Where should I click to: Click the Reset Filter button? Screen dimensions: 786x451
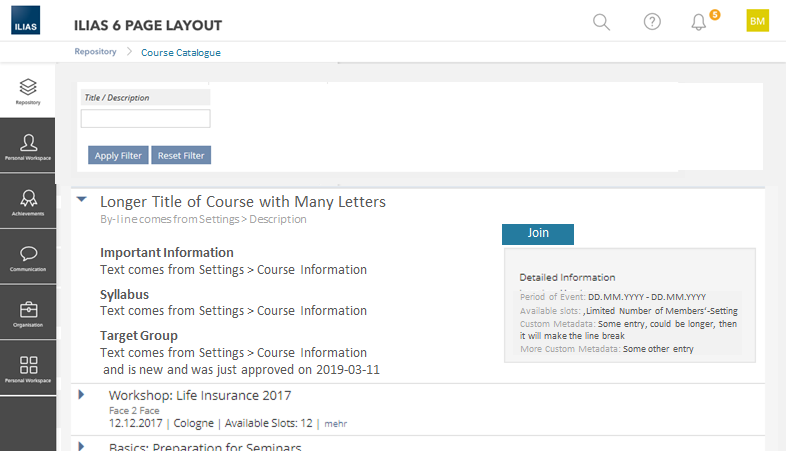click(x=182, y=155)
